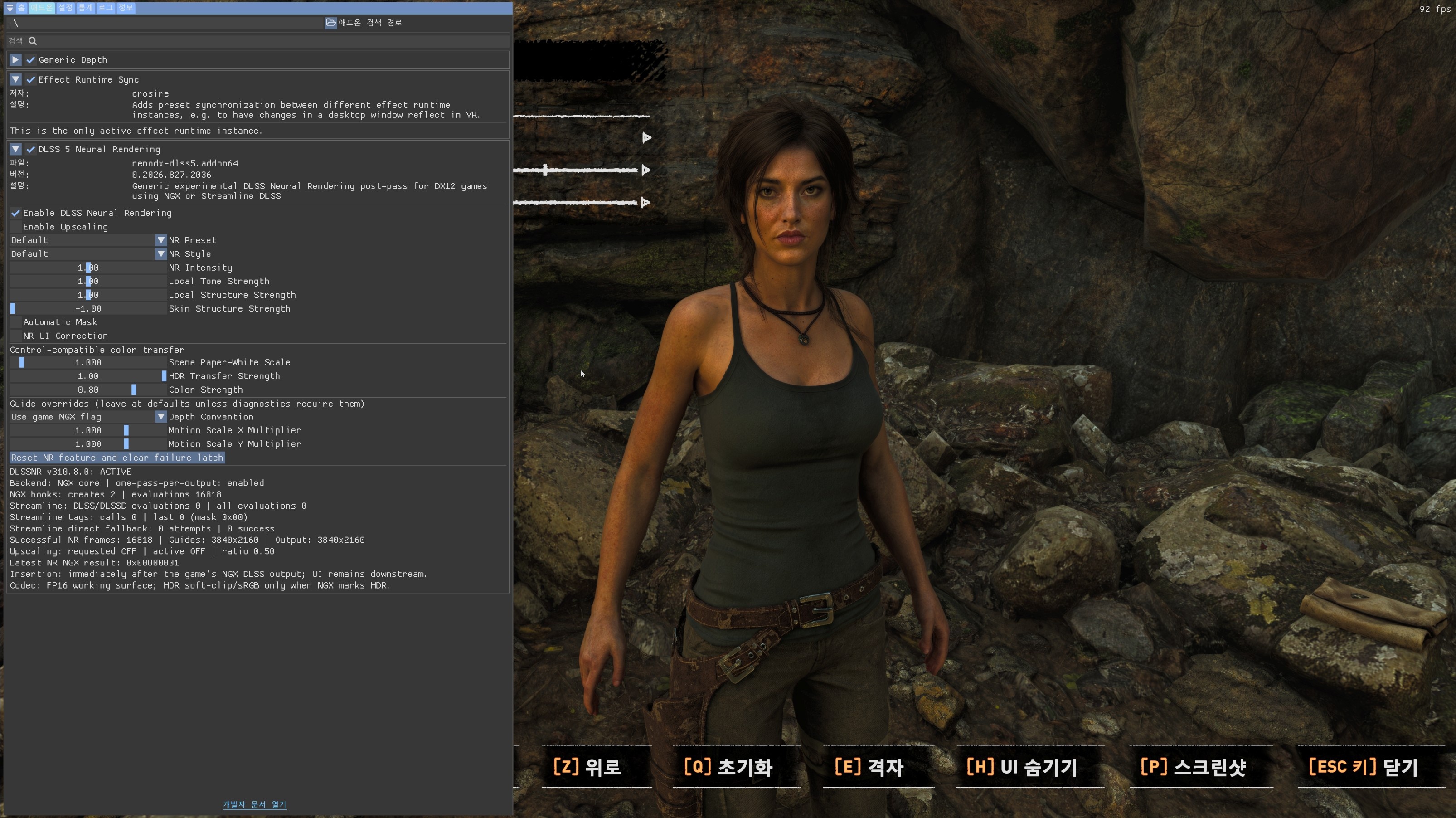Click the version number 0.2026.827.2036
Screen dimensions: 1456x818
[172, 175]
